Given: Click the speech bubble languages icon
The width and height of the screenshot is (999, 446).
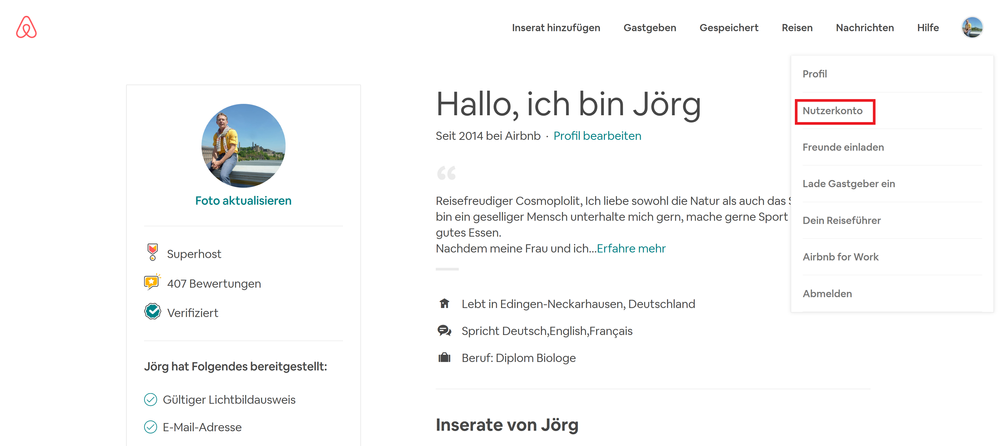Looking at the screenshot, I should [x=445, y=331].
